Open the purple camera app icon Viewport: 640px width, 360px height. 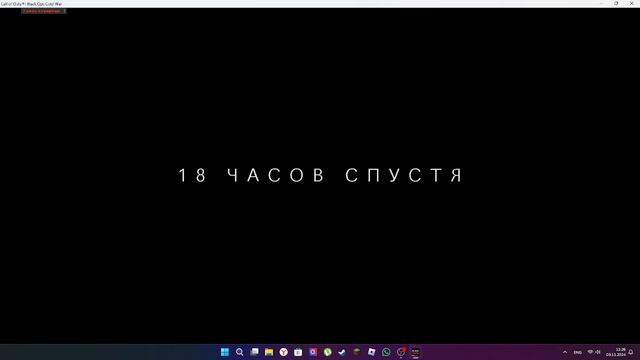tap(313, 352)
